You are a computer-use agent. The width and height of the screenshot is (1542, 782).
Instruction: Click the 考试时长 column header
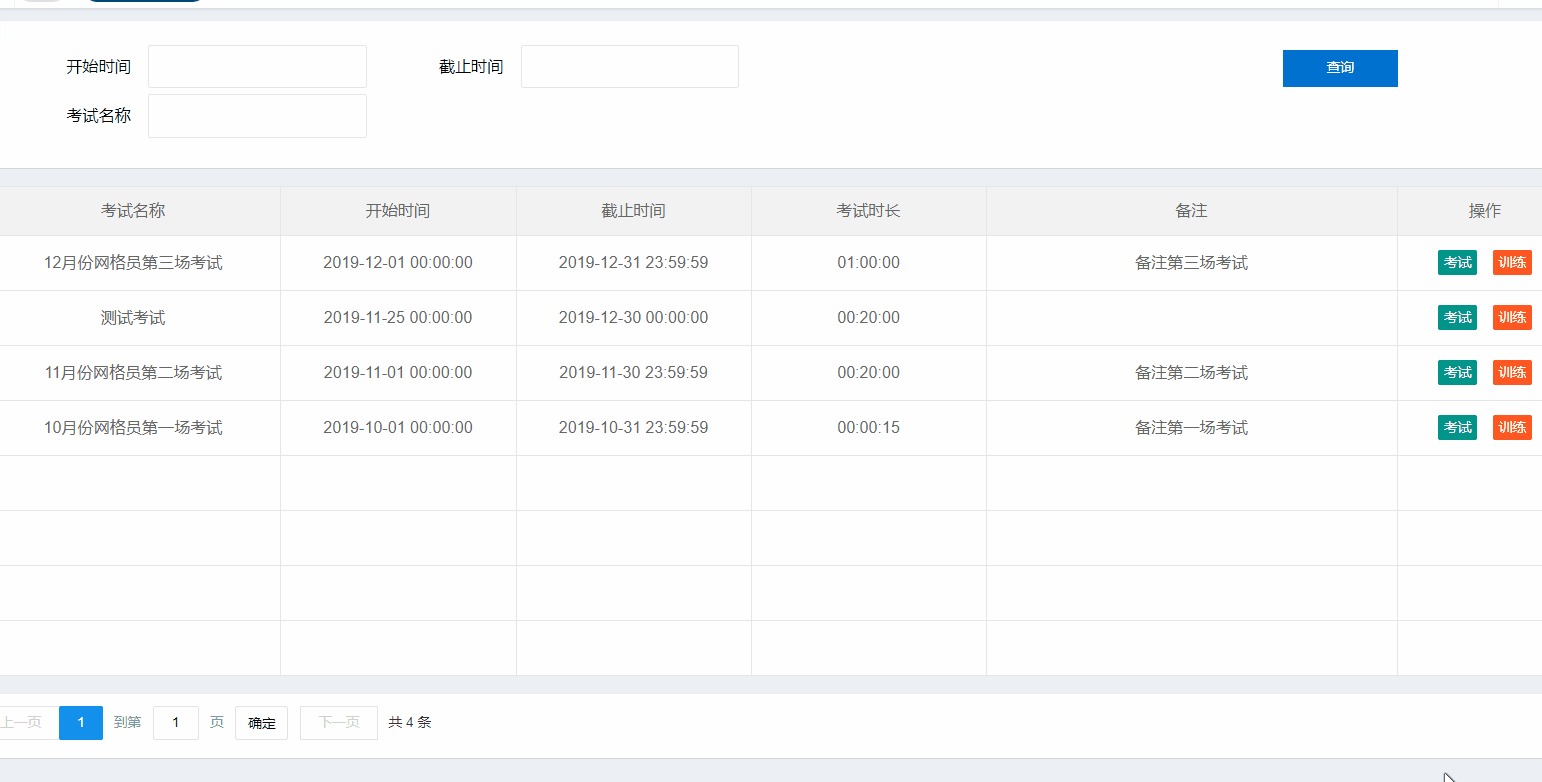click(868, 211)
